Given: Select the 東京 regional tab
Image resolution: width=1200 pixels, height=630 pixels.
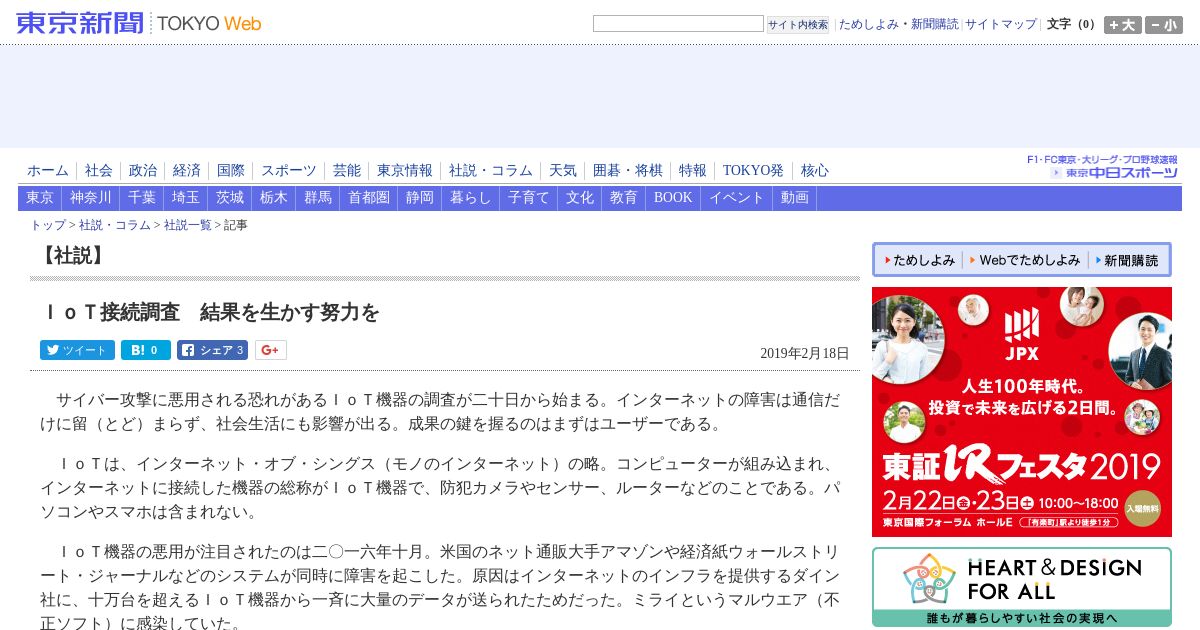Looking at the screenshot, I should click(x=40, y=198).
